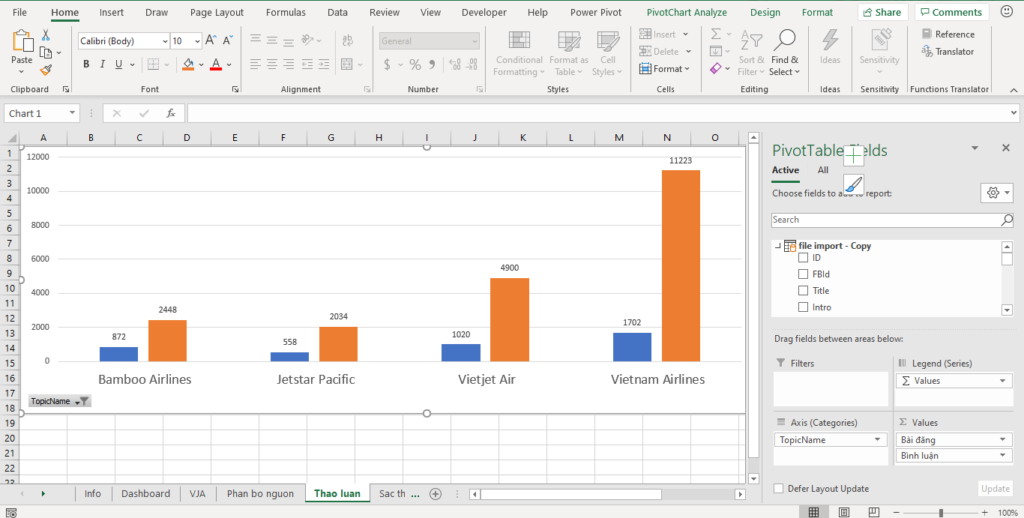The width and height of the screenshot is (1024, 518).
Task: Click the zoom in plus button
Action: [x=985, y=513]
